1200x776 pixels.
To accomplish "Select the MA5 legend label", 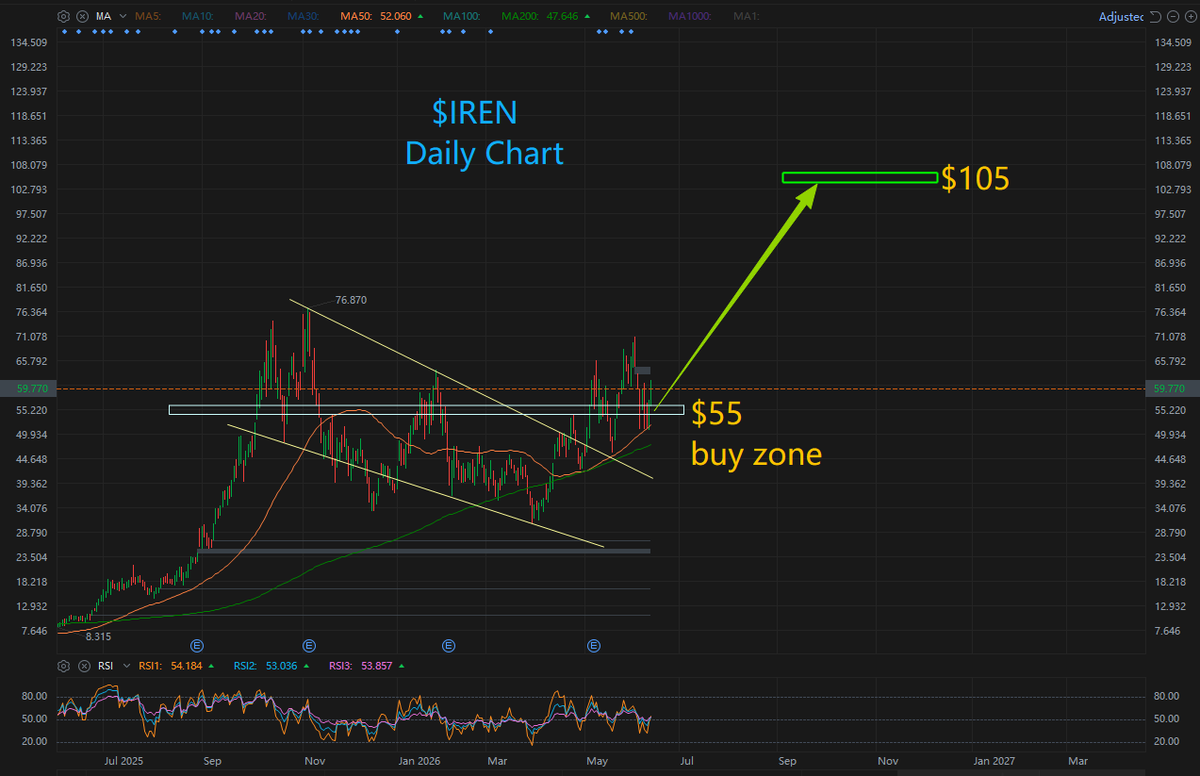I will pyautogui.click(x=148, y=16).
